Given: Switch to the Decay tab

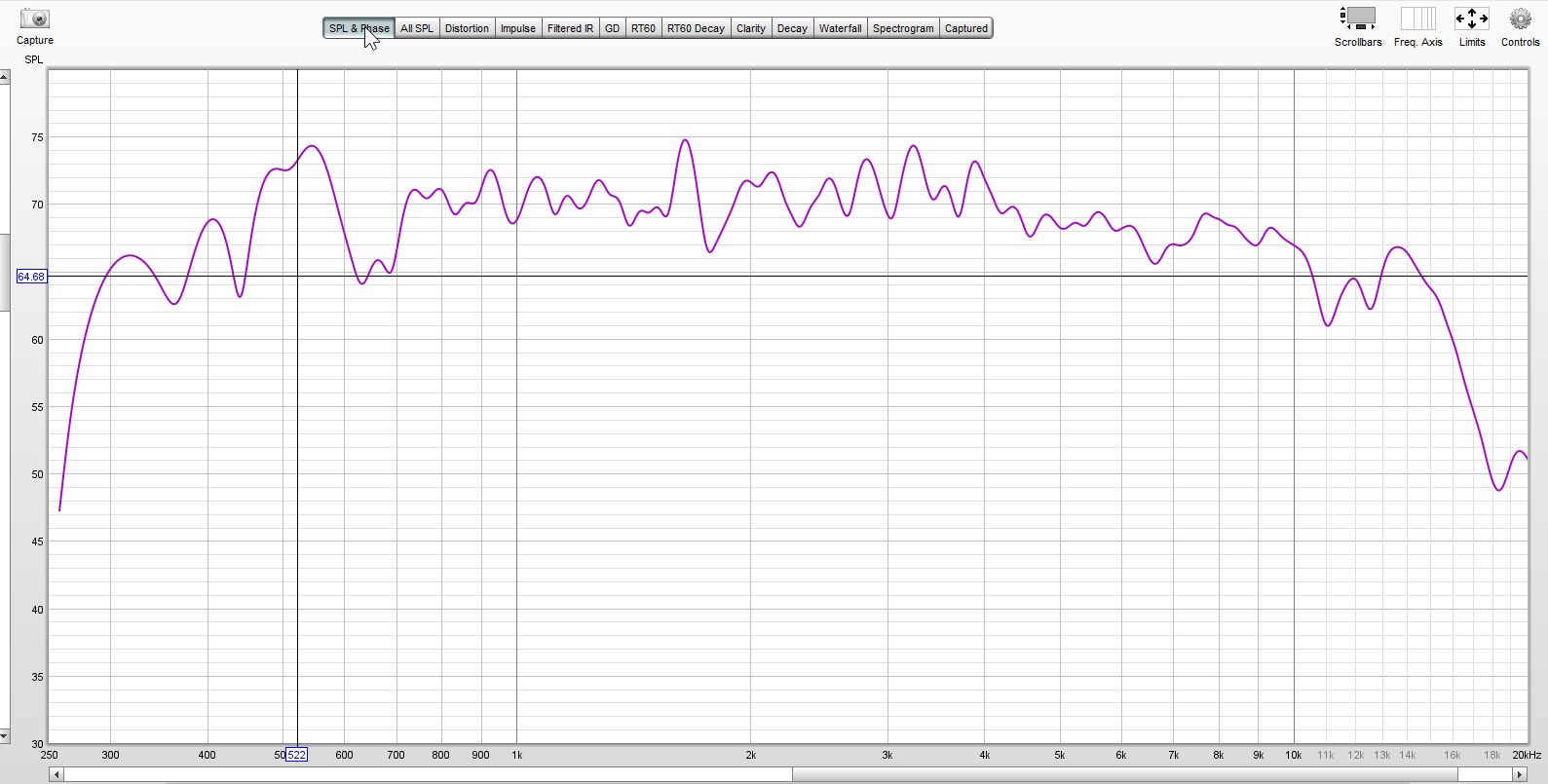Looking at the screenshot, I should (x=792, y=28).
